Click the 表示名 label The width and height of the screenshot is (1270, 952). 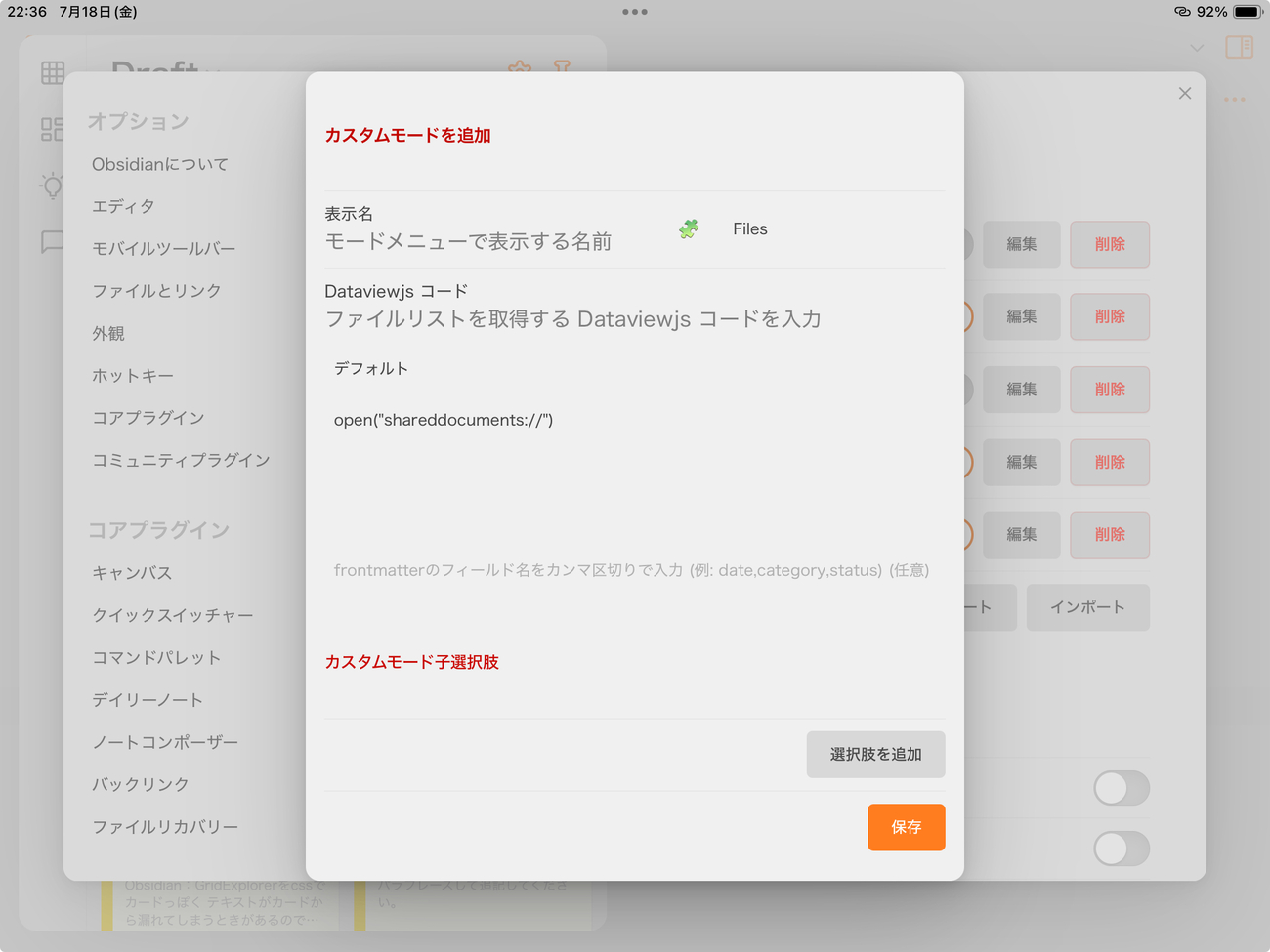pos(349,214)
